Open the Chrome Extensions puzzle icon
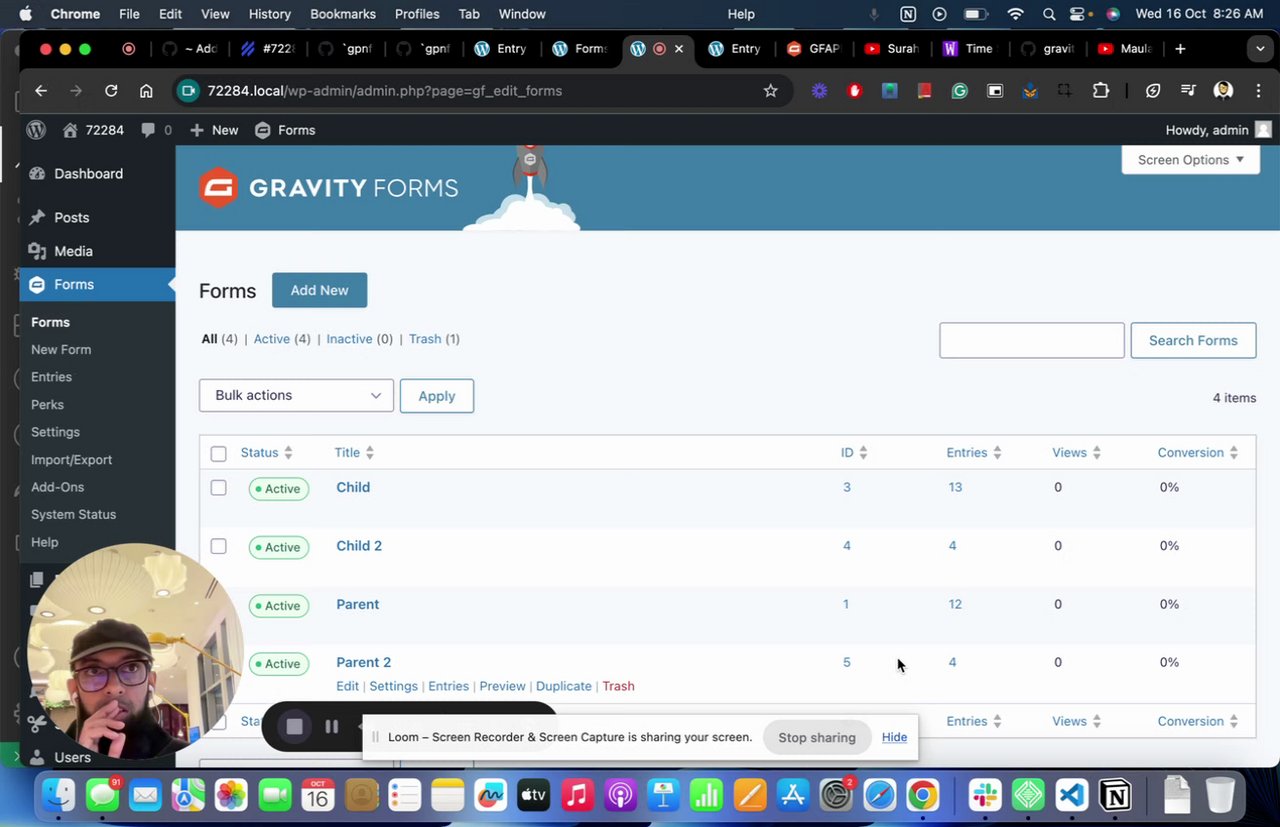 pos(1100,91)
